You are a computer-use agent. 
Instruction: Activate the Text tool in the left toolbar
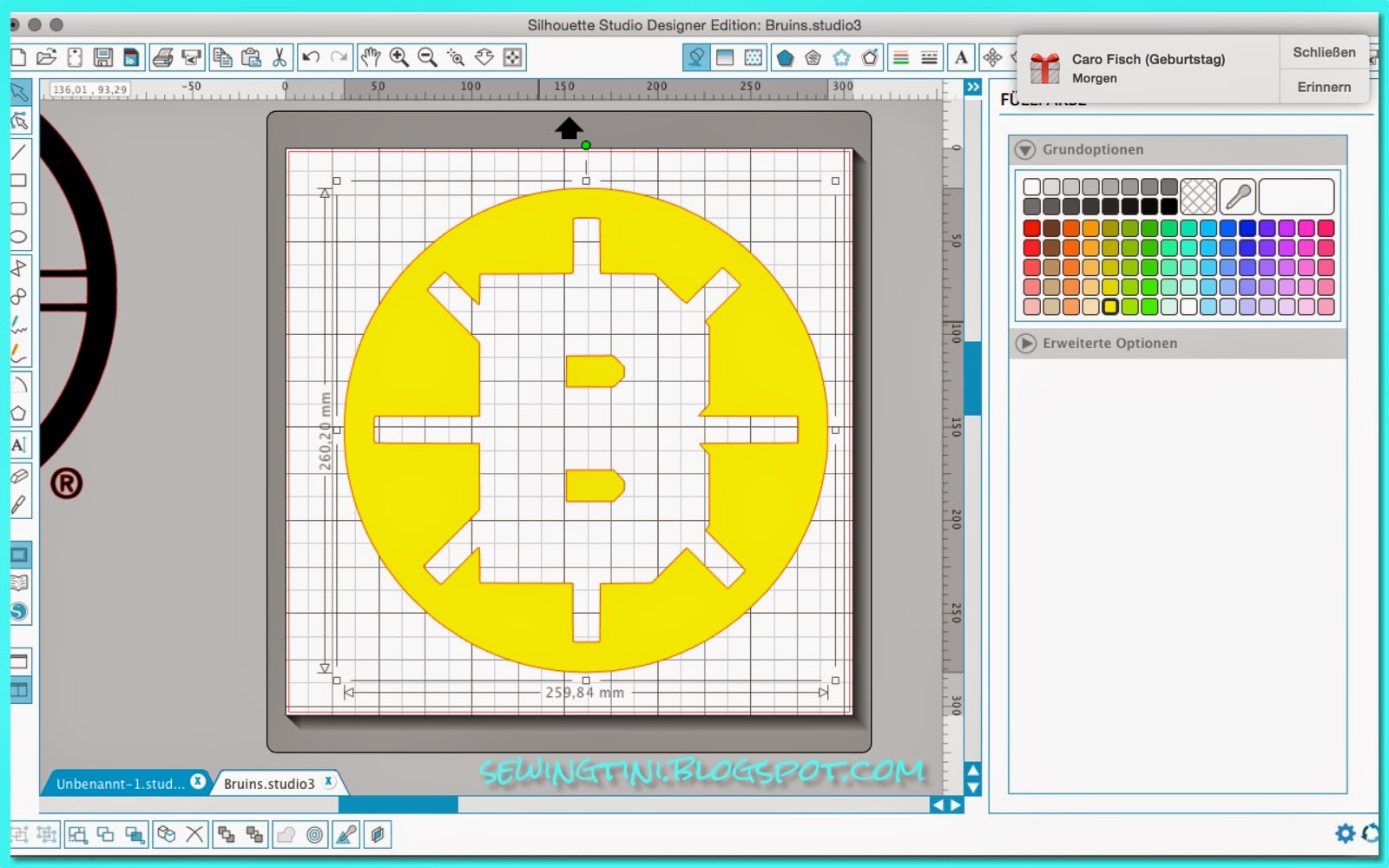click(x=19, y=445)
